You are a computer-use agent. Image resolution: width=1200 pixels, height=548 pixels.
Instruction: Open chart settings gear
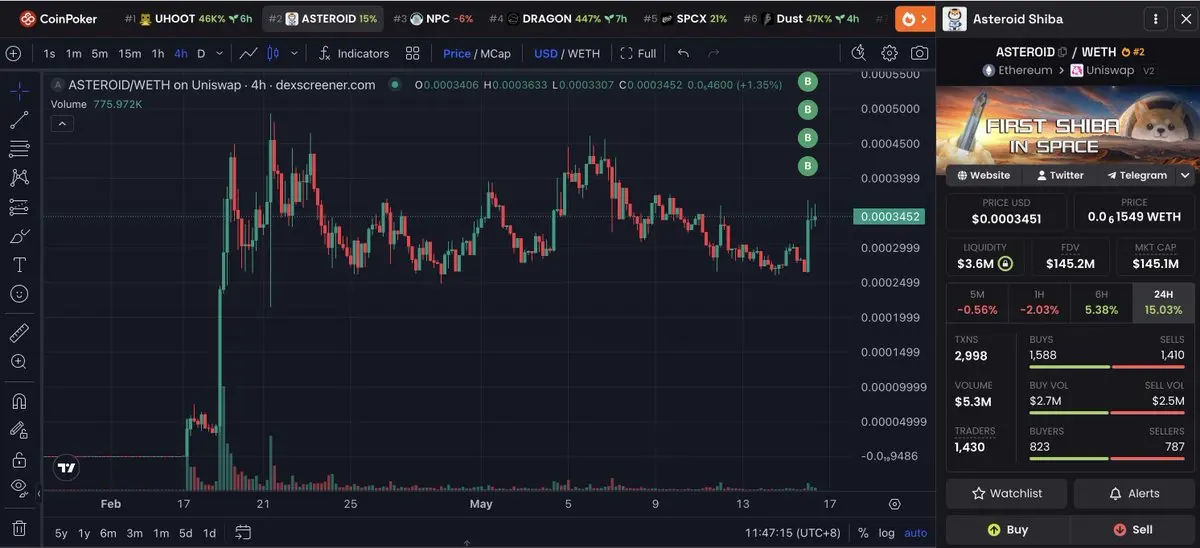889,53
